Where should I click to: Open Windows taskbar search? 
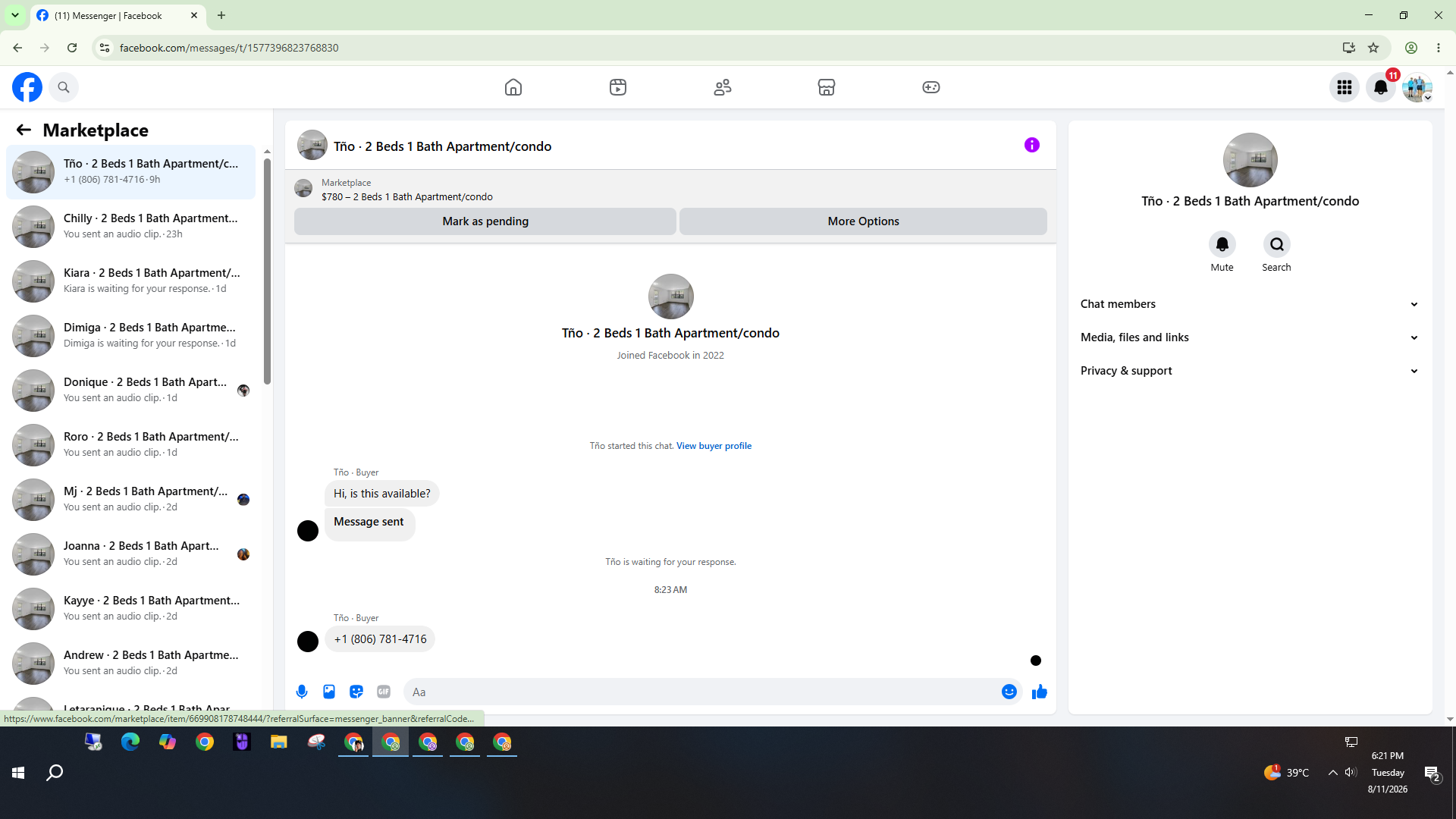tap(55, 773)
